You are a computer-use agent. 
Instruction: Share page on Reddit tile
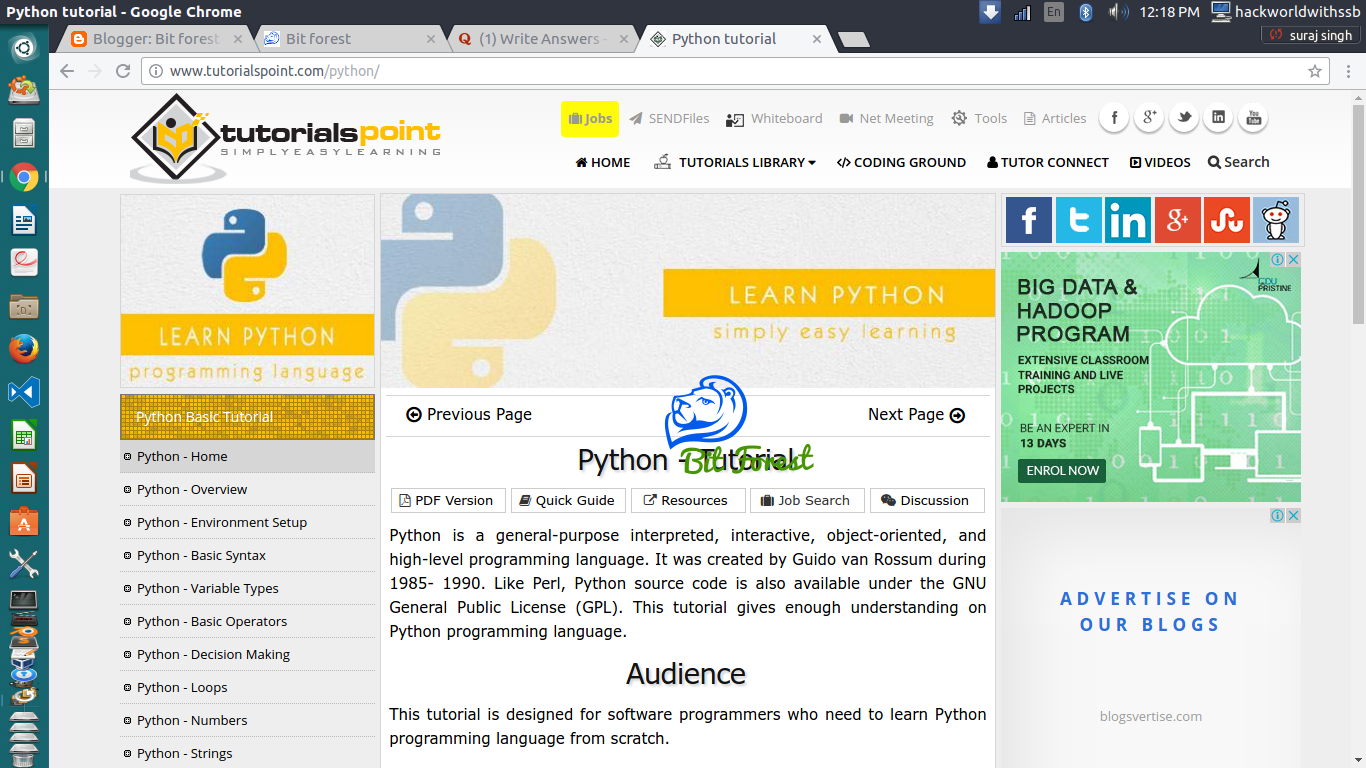1276,219
